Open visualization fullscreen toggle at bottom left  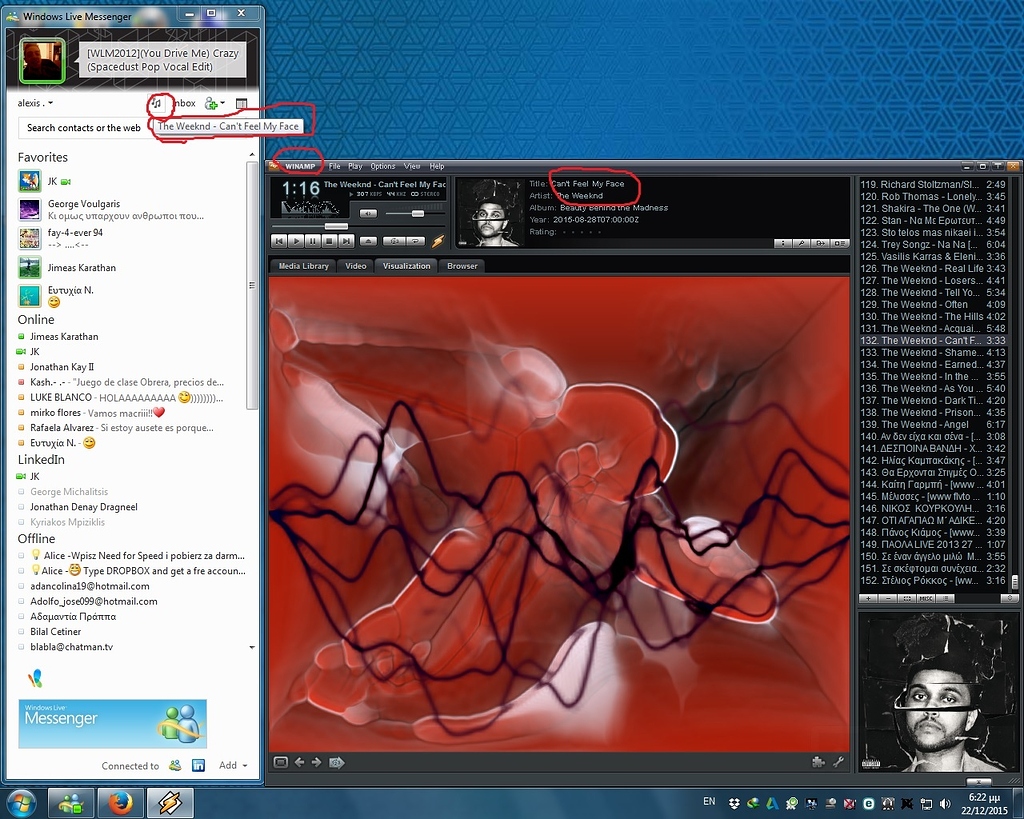pyautogui.click(x=281, y=762)
